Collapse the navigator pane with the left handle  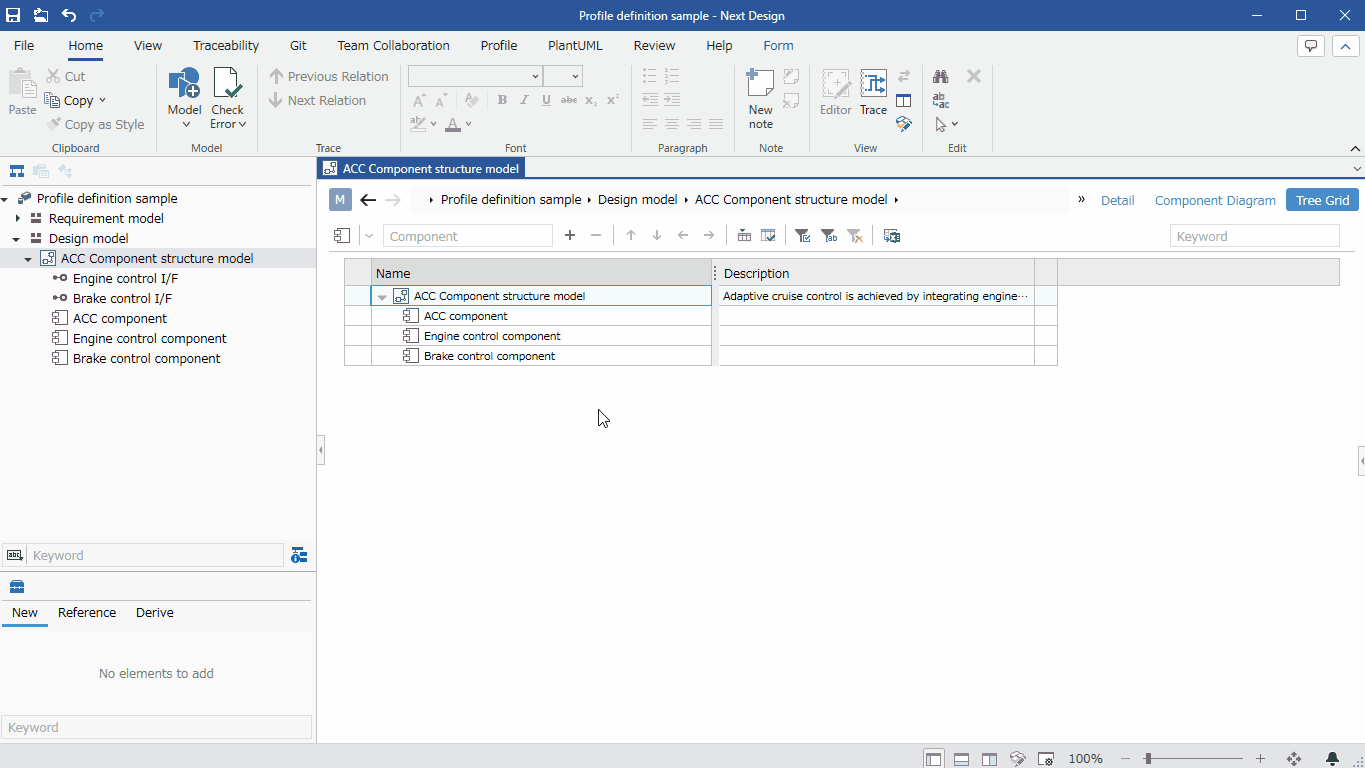pos(320,450)
